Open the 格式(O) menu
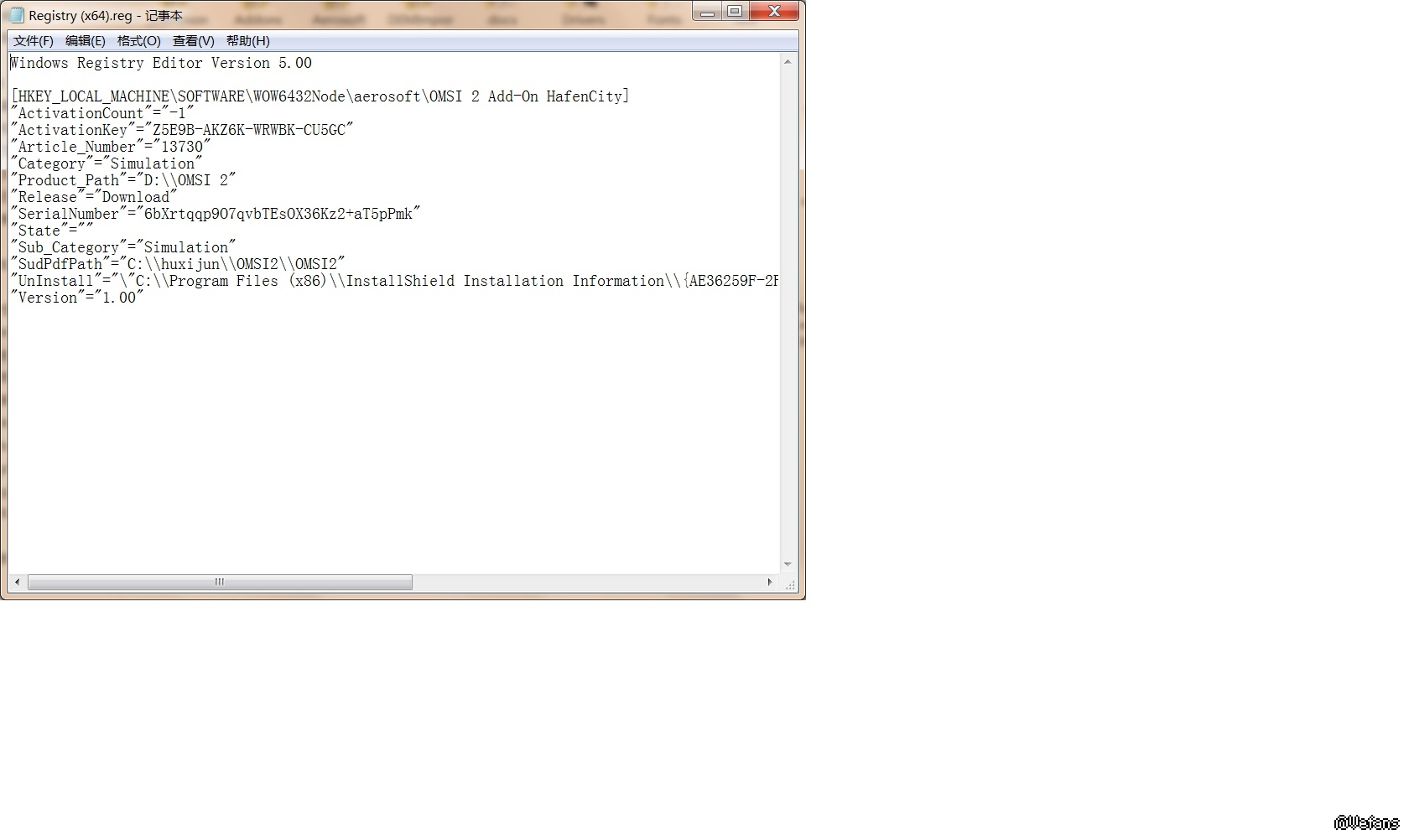The image size is (1409, 840). [x=139, y=41]
